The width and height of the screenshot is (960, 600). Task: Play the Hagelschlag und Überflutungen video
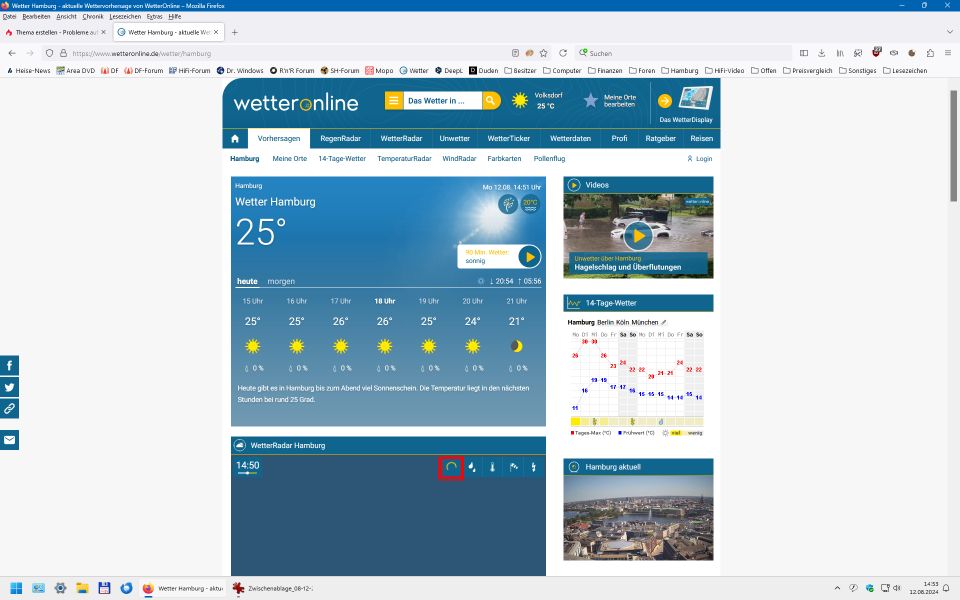coord(638,235)
